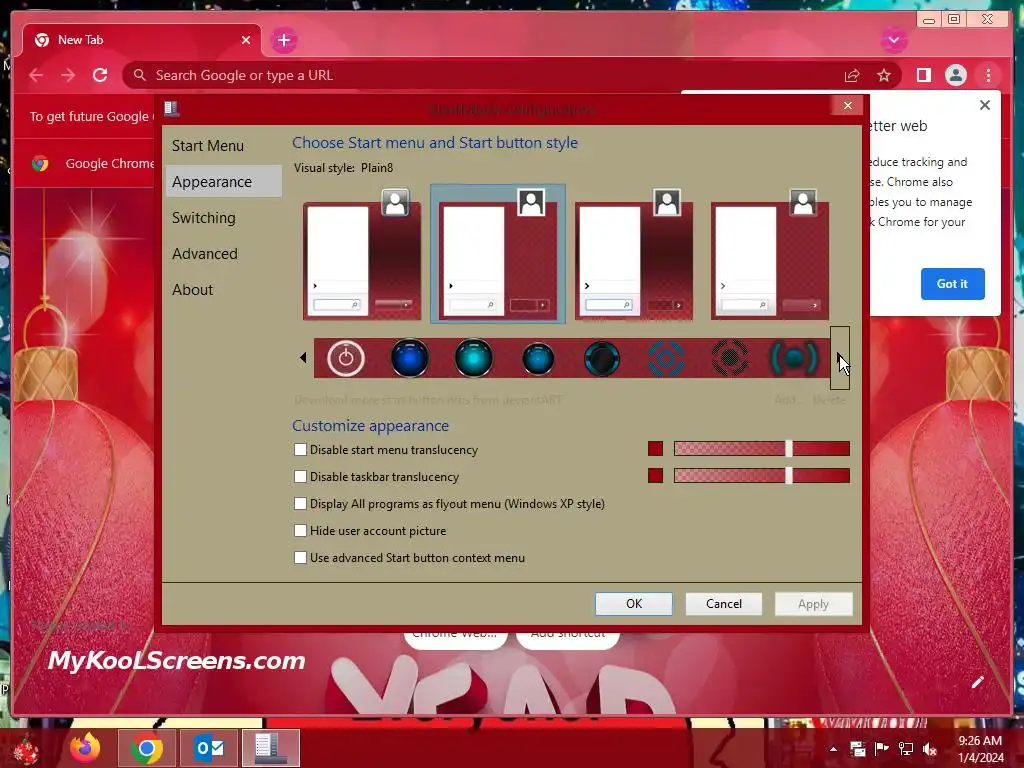Screen dimensions: 1024x768
Task: Open Google Chrome from the taskbar
Action: [x=146, y=748]
